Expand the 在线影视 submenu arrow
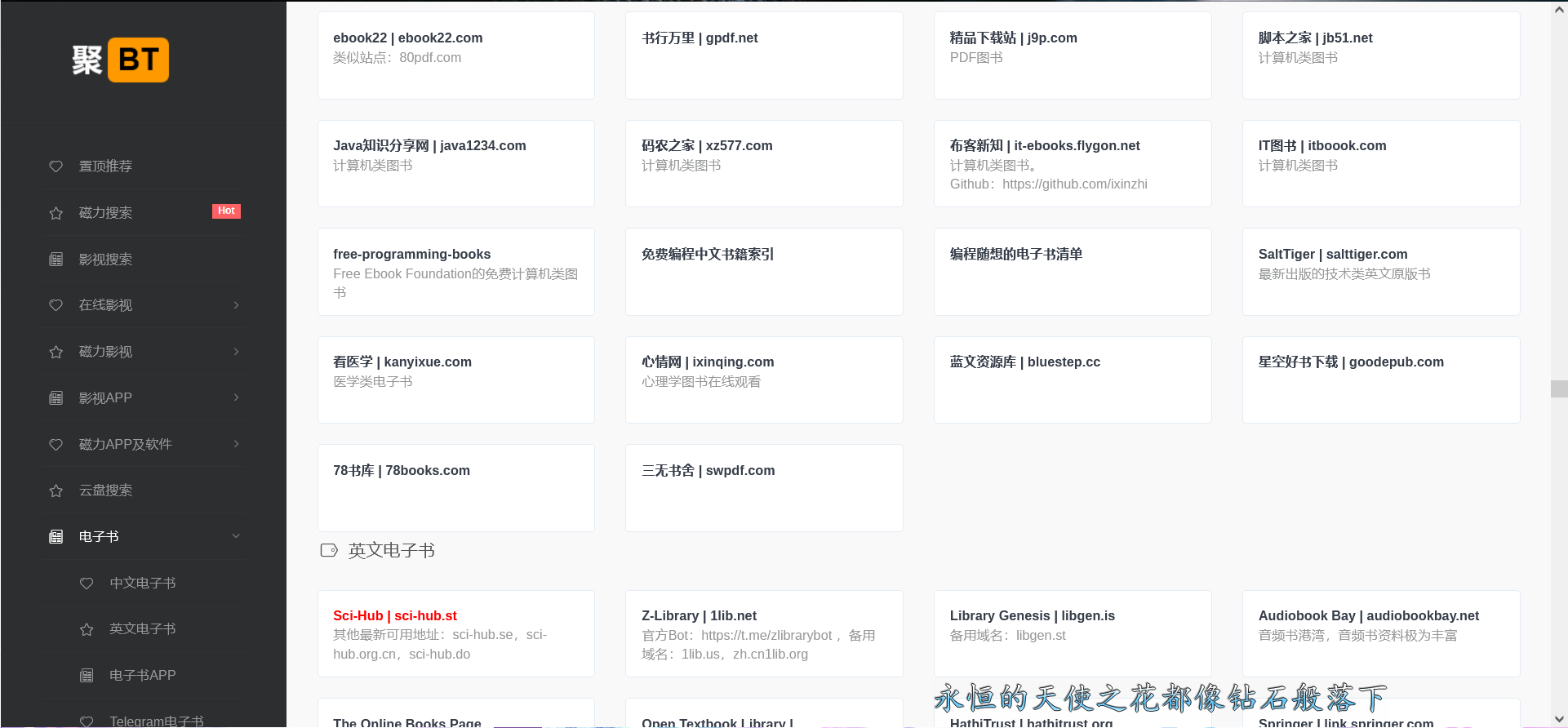 click(236, 305)
